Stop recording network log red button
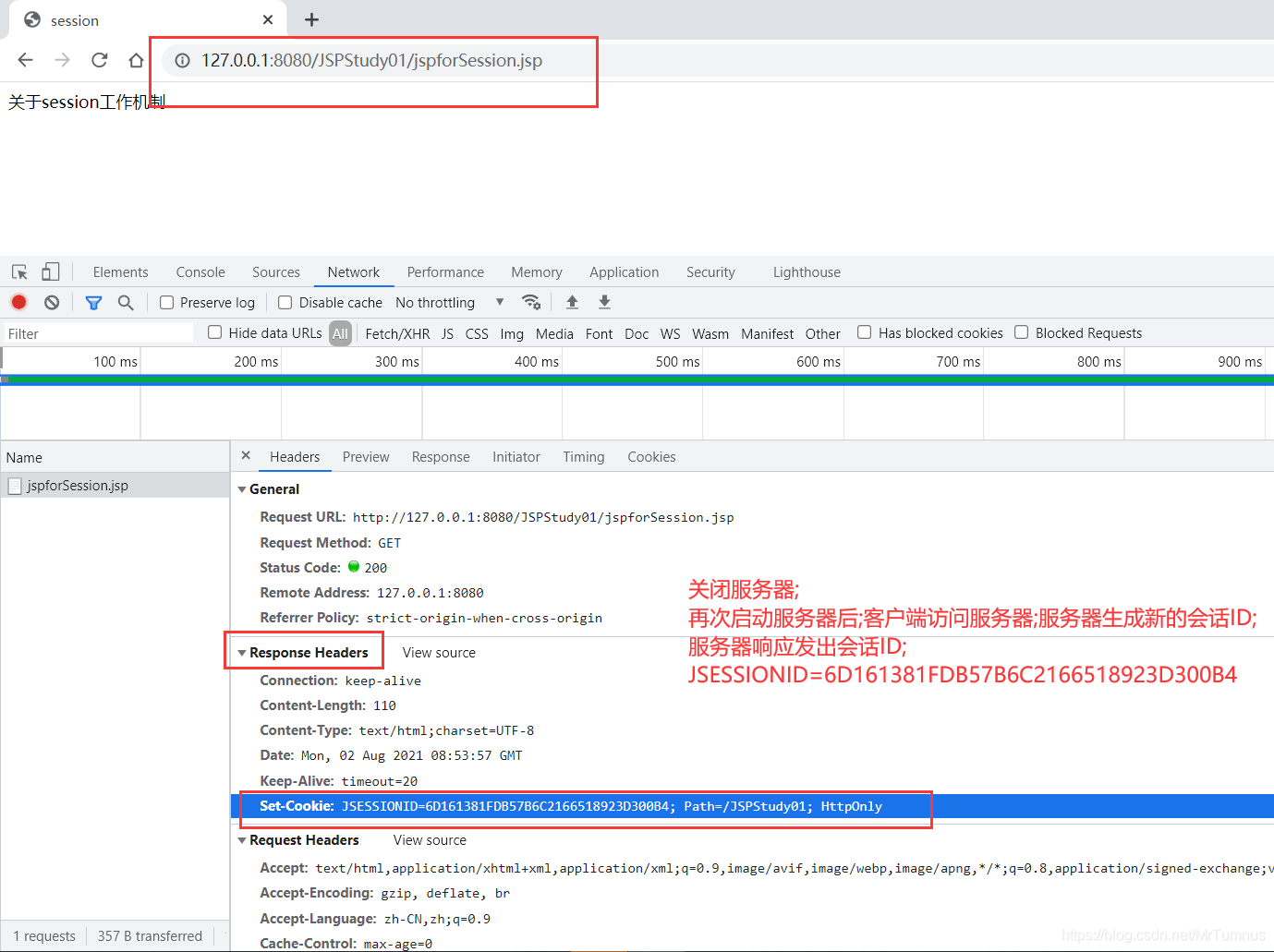This screenshot has height=952, width=1274. [x=18, y=302]
